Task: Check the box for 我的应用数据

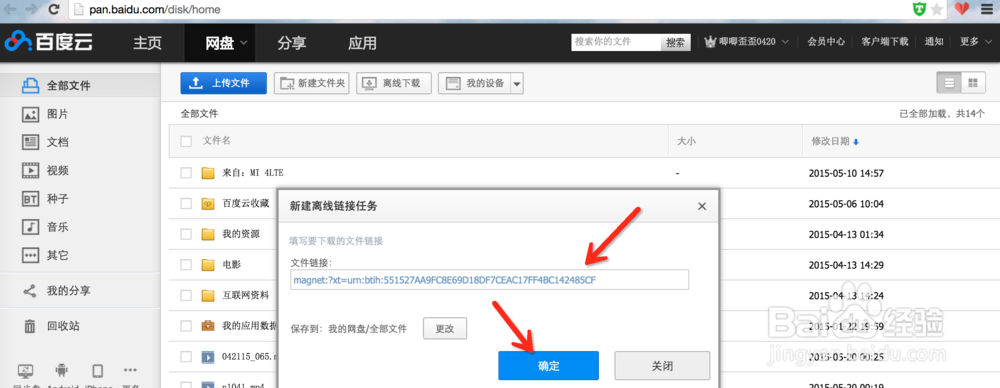Action: tap(186, 326)
